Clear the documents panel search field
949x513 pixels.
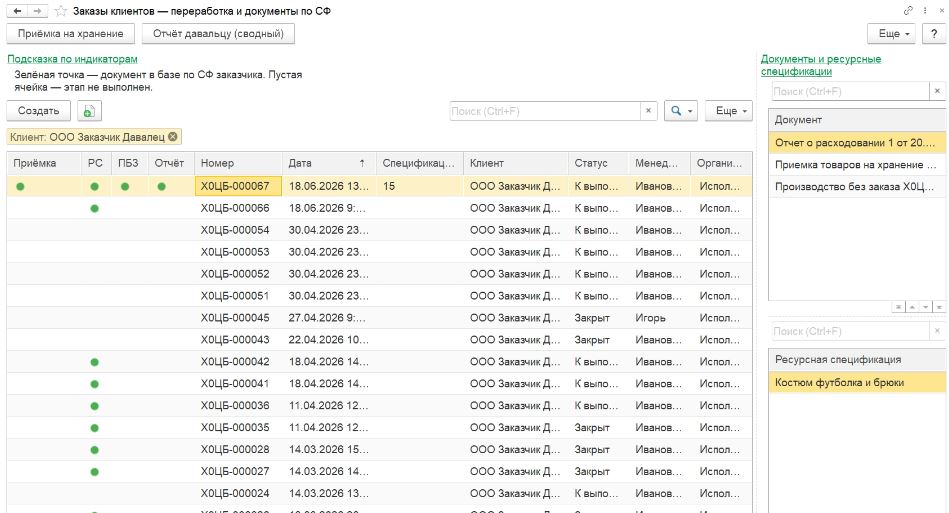point(937,91)
